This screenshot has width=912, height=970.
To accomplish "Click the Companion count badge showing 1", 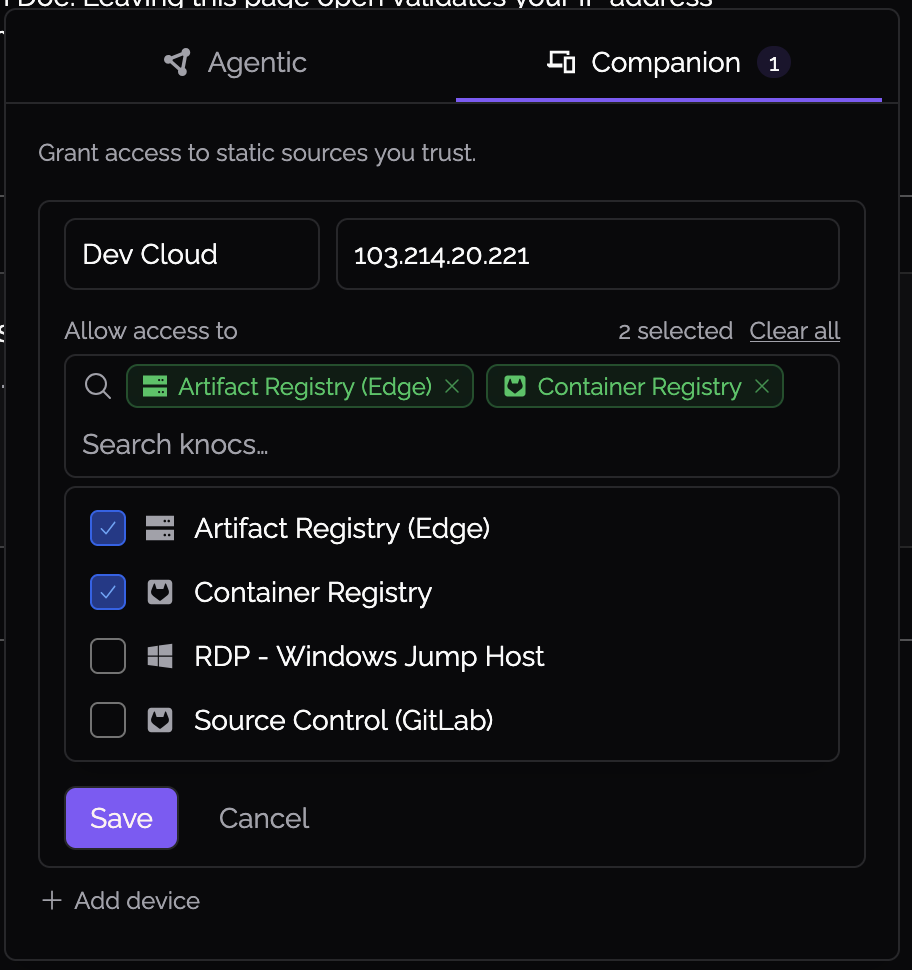I will tap(773, 63).
